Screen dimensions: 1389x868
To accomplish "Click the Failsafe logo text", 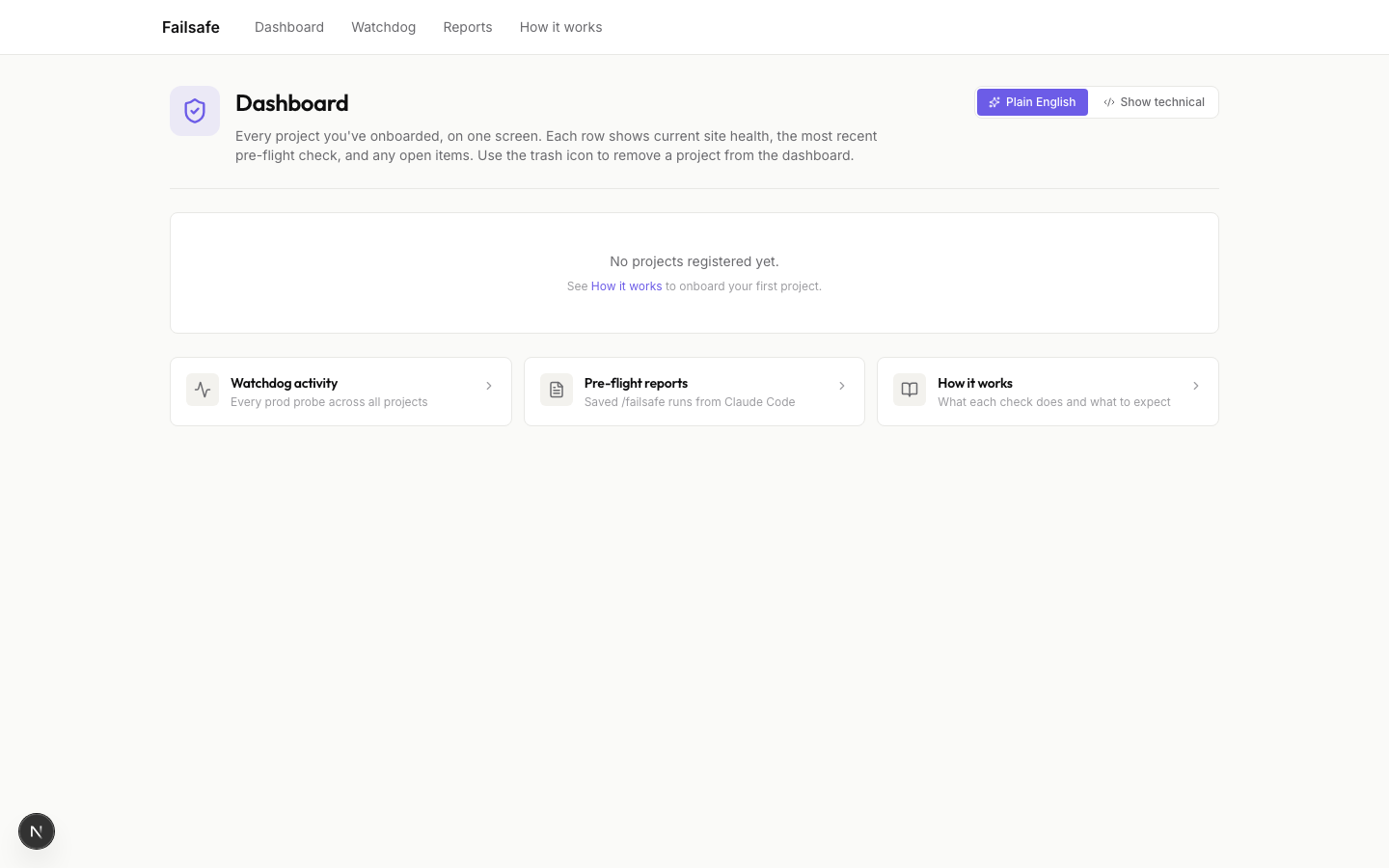I will pyautogui.click(x=191, y=27).
